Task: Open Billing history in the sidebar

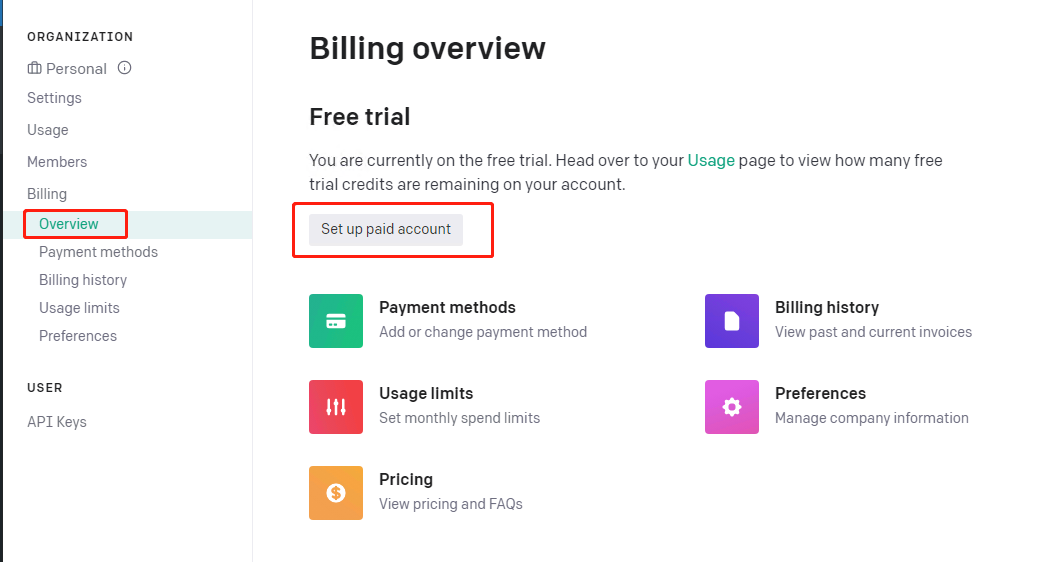Action: pyautogui.click(x=83, y=280)
